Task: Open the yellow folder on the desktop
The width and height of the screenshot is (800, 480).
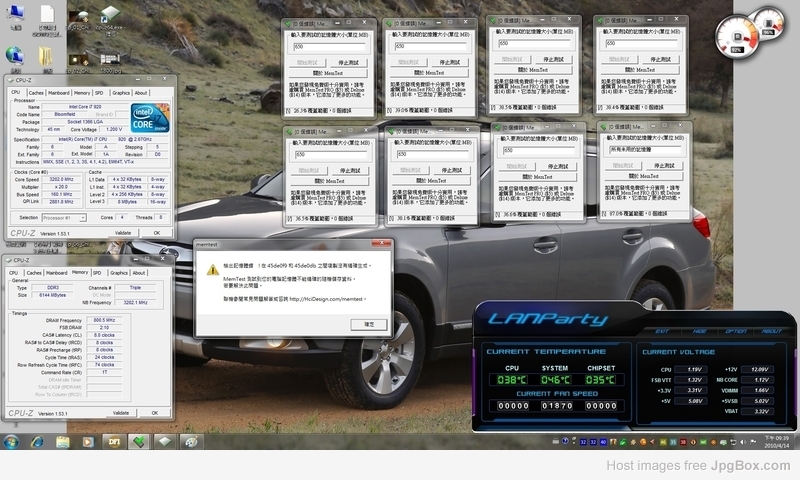Action: [x=46, y=58]
